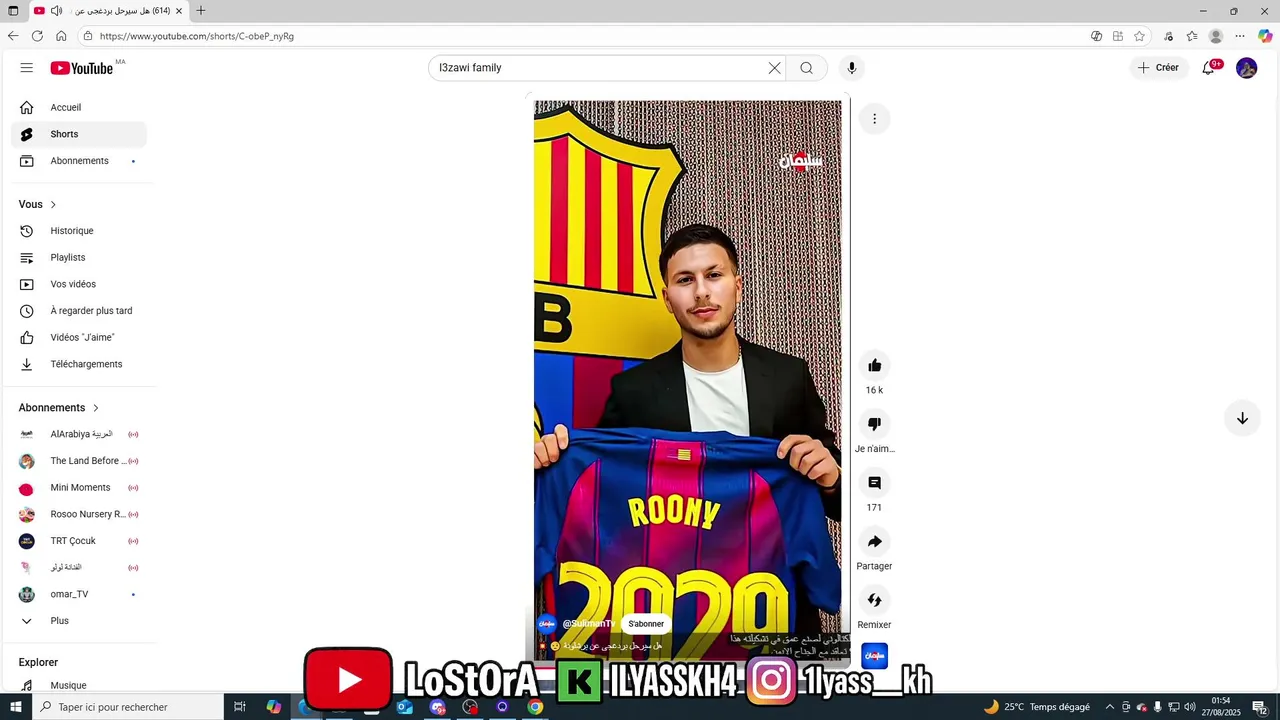Open the Windows Start menu
This screenshot has width=1280, height=720.
[15, 707]
